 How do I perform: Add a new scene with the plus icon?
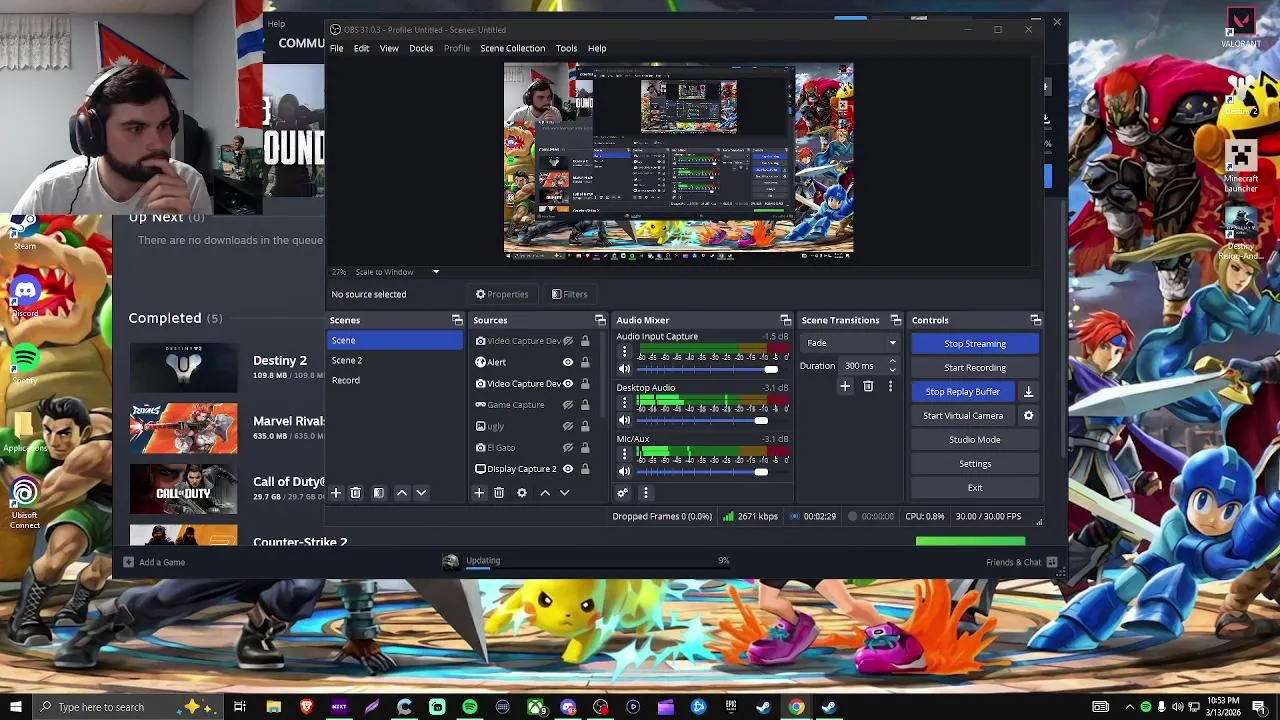pyautogui.click(x=336, y=493)
